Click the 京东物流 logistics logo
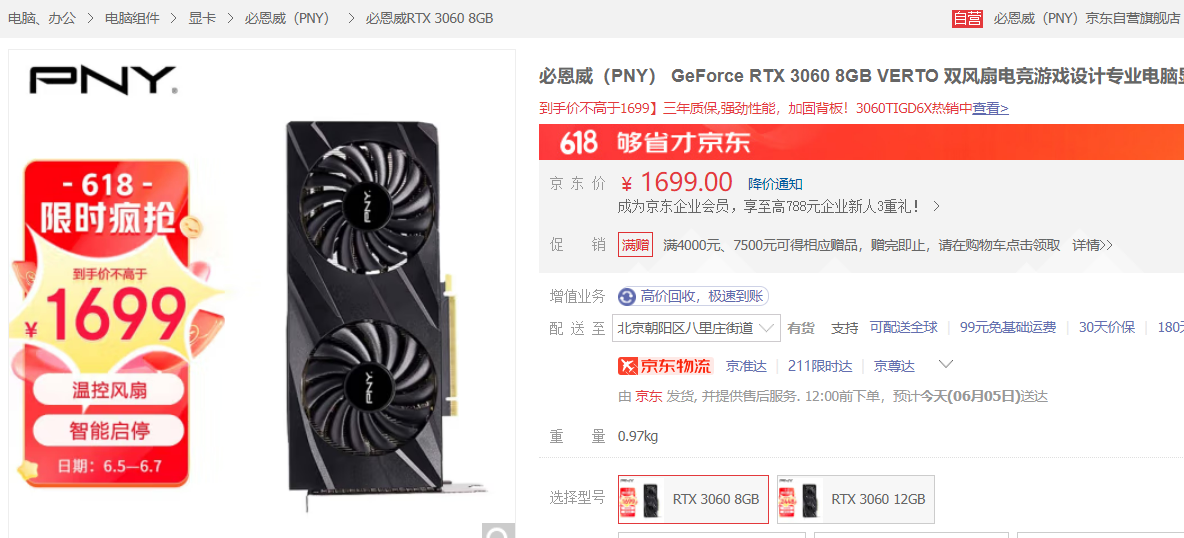The width and height of the screenshot is (1184, 538). pyautogui.click(x=665, y=366)
